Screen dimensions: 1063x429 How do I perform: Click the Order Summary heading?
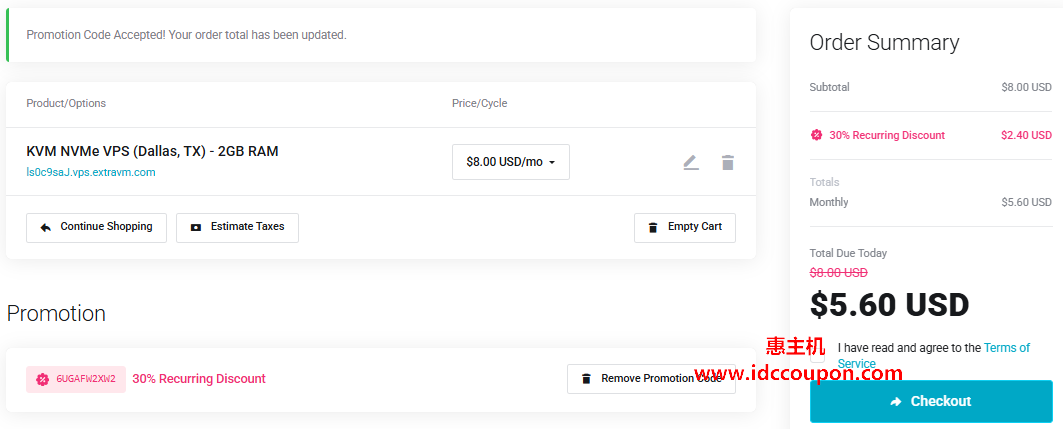pos(884,42)
